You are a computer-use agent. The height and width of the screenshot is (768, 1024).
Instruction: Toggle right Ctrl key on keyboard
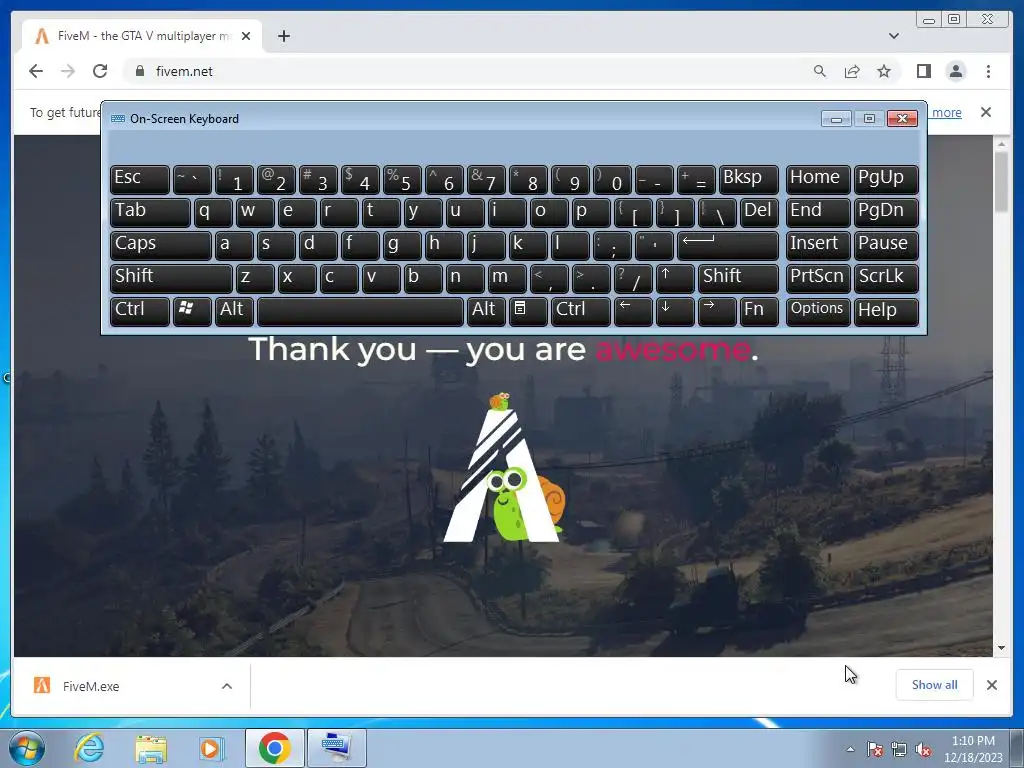tap(581, 311)
